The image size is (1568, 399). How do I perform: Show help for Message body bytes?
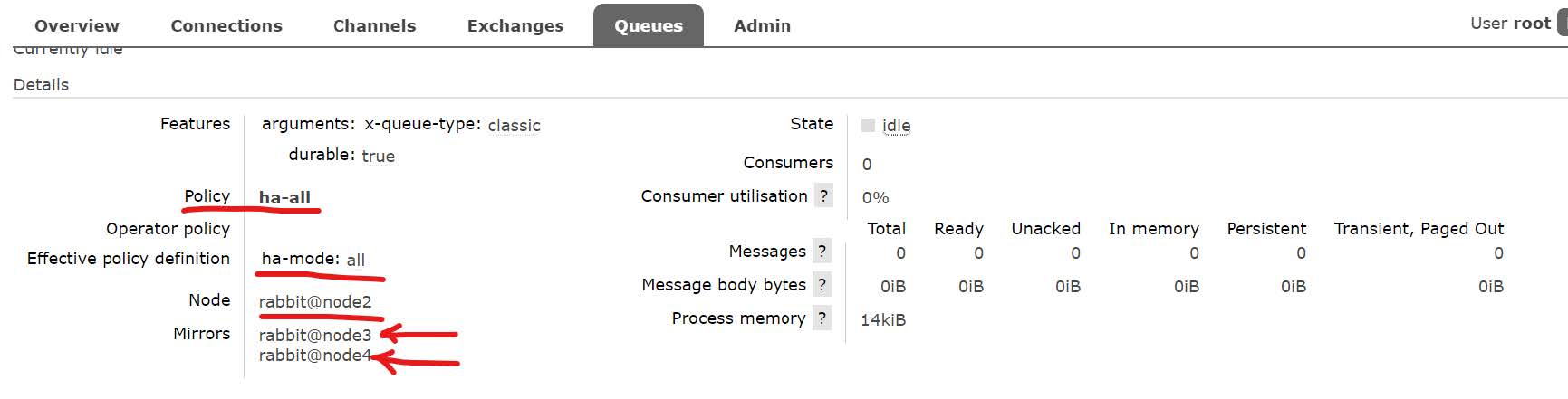point(822,285)
